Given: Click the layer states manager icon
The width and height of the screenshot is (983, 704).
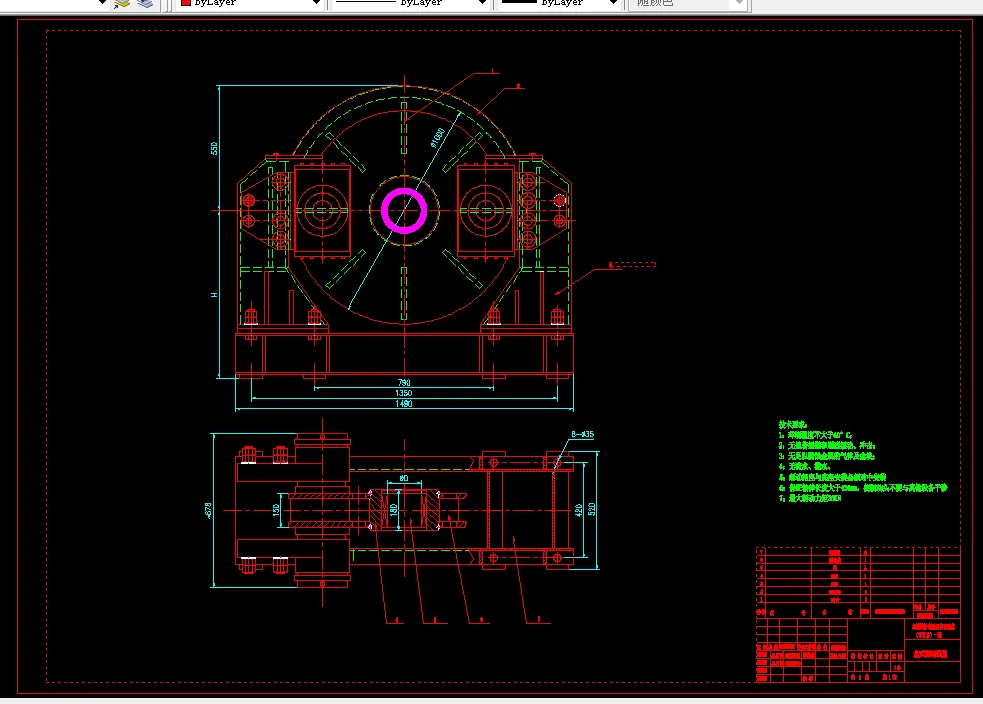Looking at the screenshot, I should pos(145,4).
